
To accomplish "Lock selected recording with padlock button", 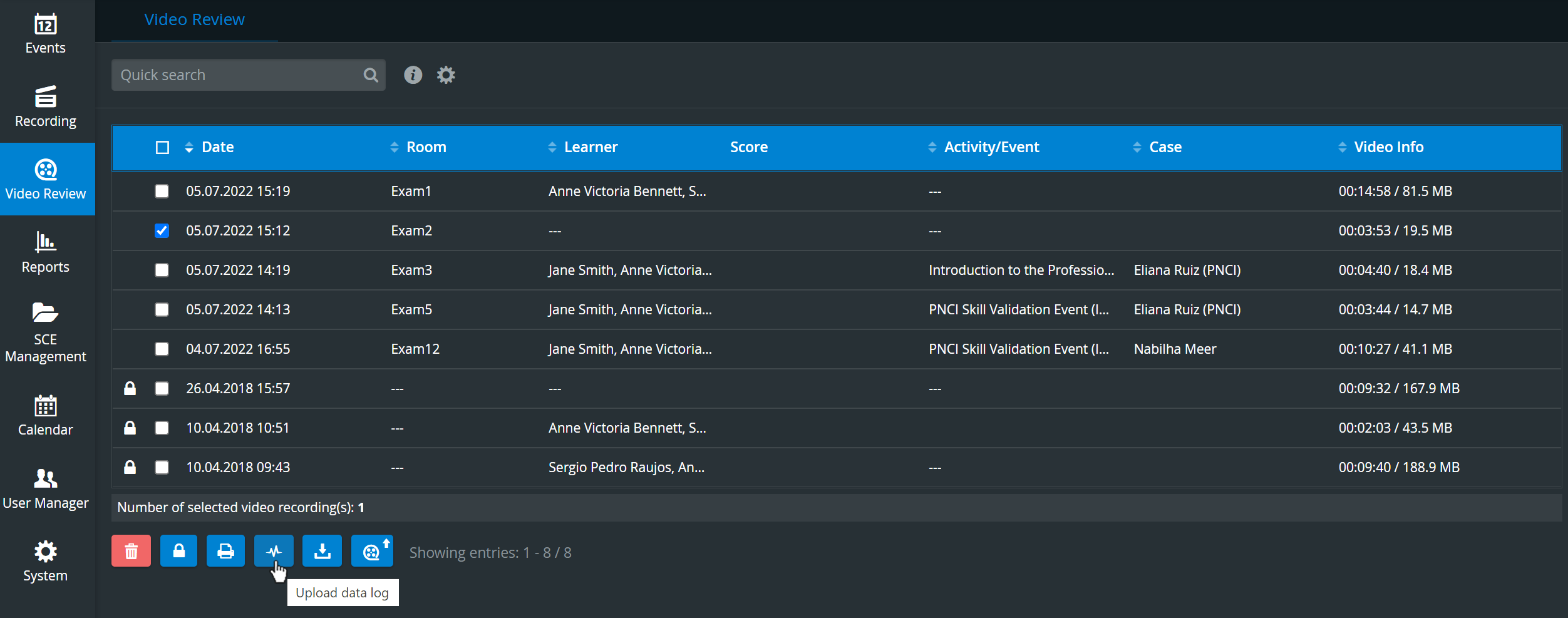I will (x=179, y=551).
